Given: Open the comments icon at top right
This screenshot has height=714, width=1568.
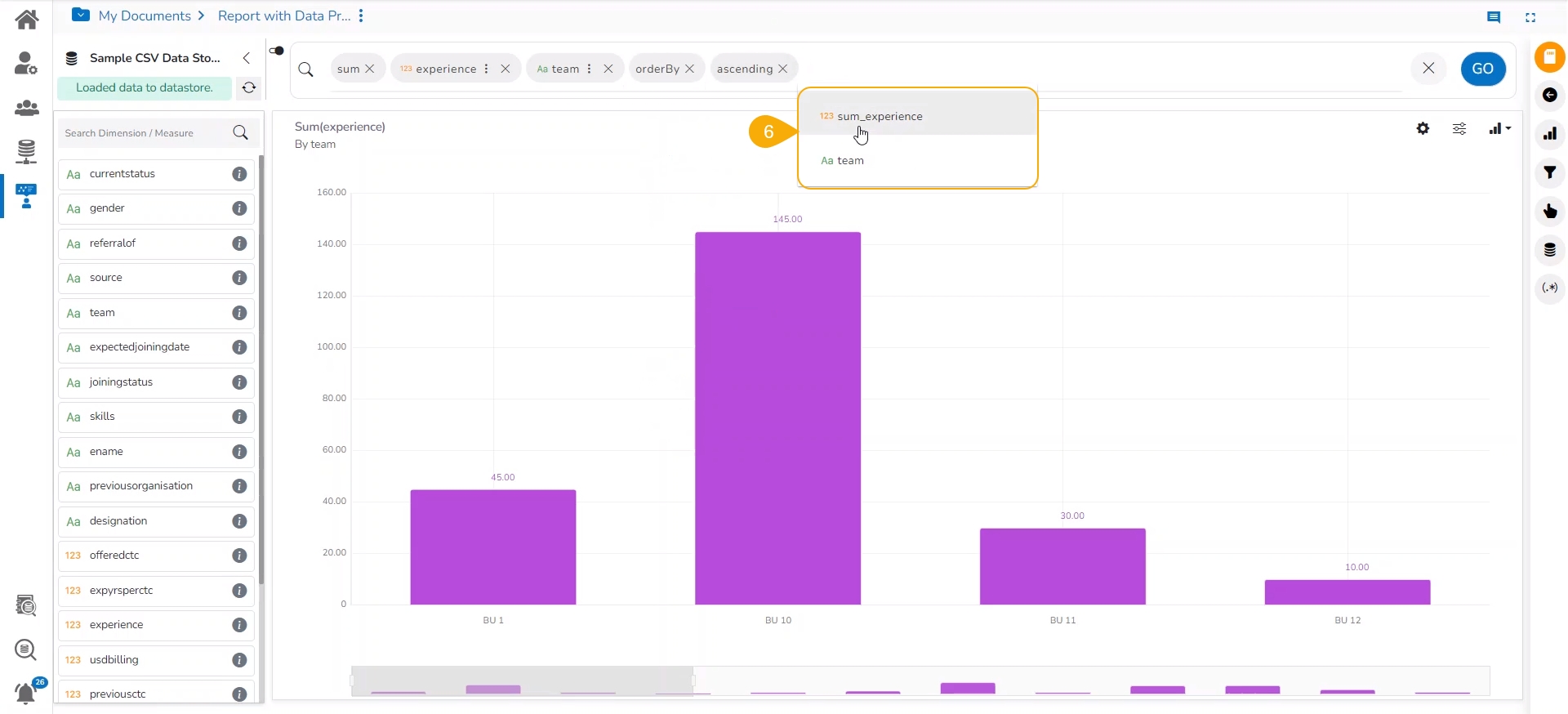Looking at the screenshot, I should coord(1494,16).
